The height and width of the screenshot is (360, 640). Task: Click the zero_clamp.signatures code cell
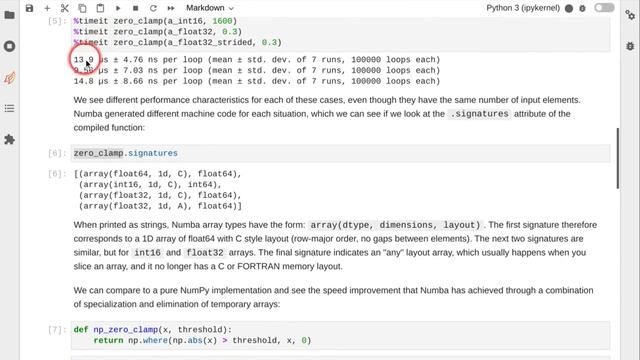point(340,153)
